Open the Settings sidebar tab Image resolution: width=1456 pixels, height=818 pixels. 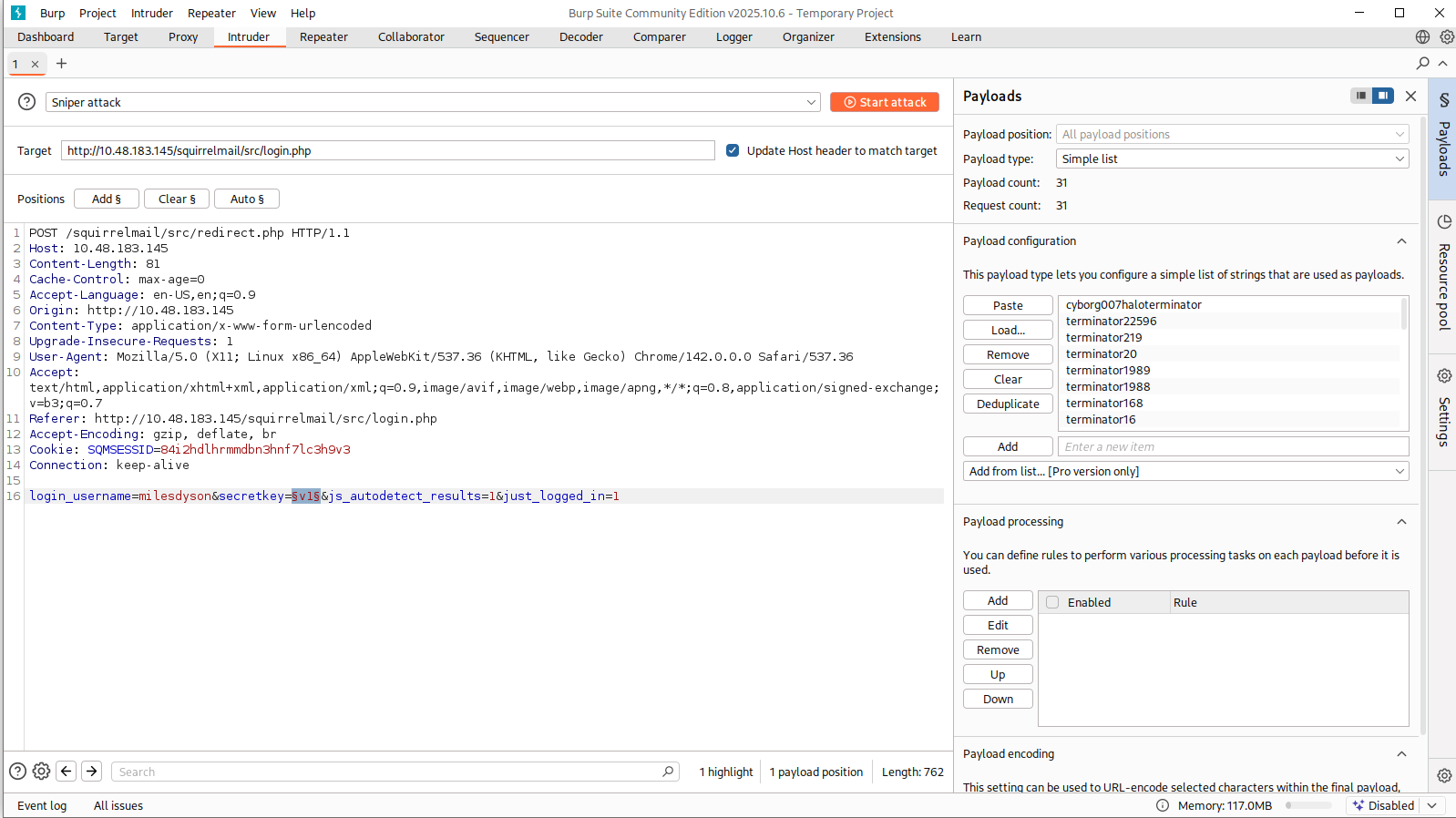click(x=1443, y=412)
